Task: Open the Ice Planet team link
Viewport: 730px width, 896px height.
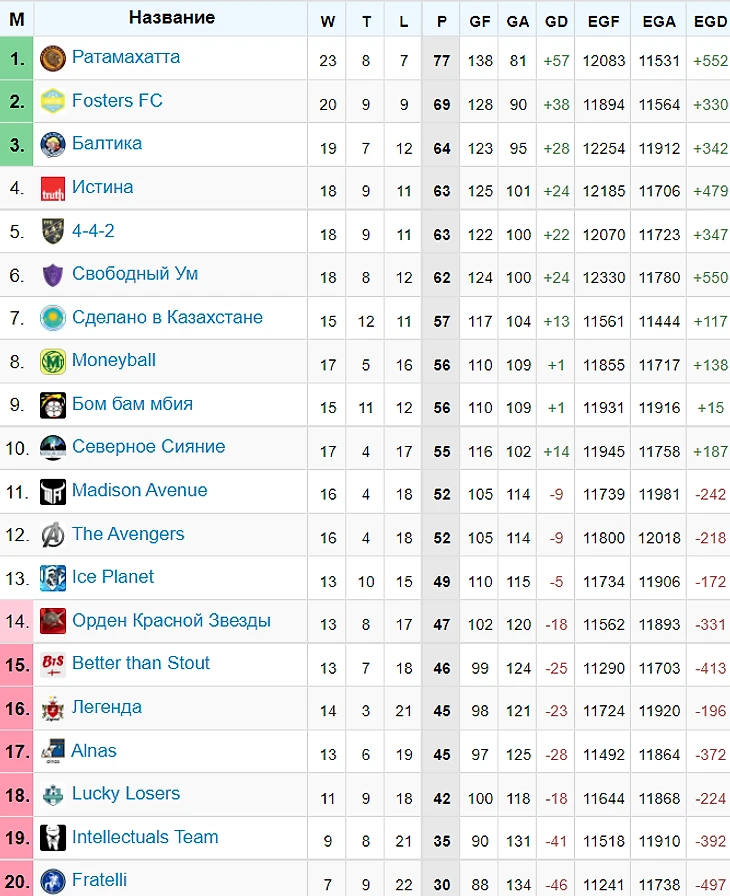Action: tap(113, 577)
